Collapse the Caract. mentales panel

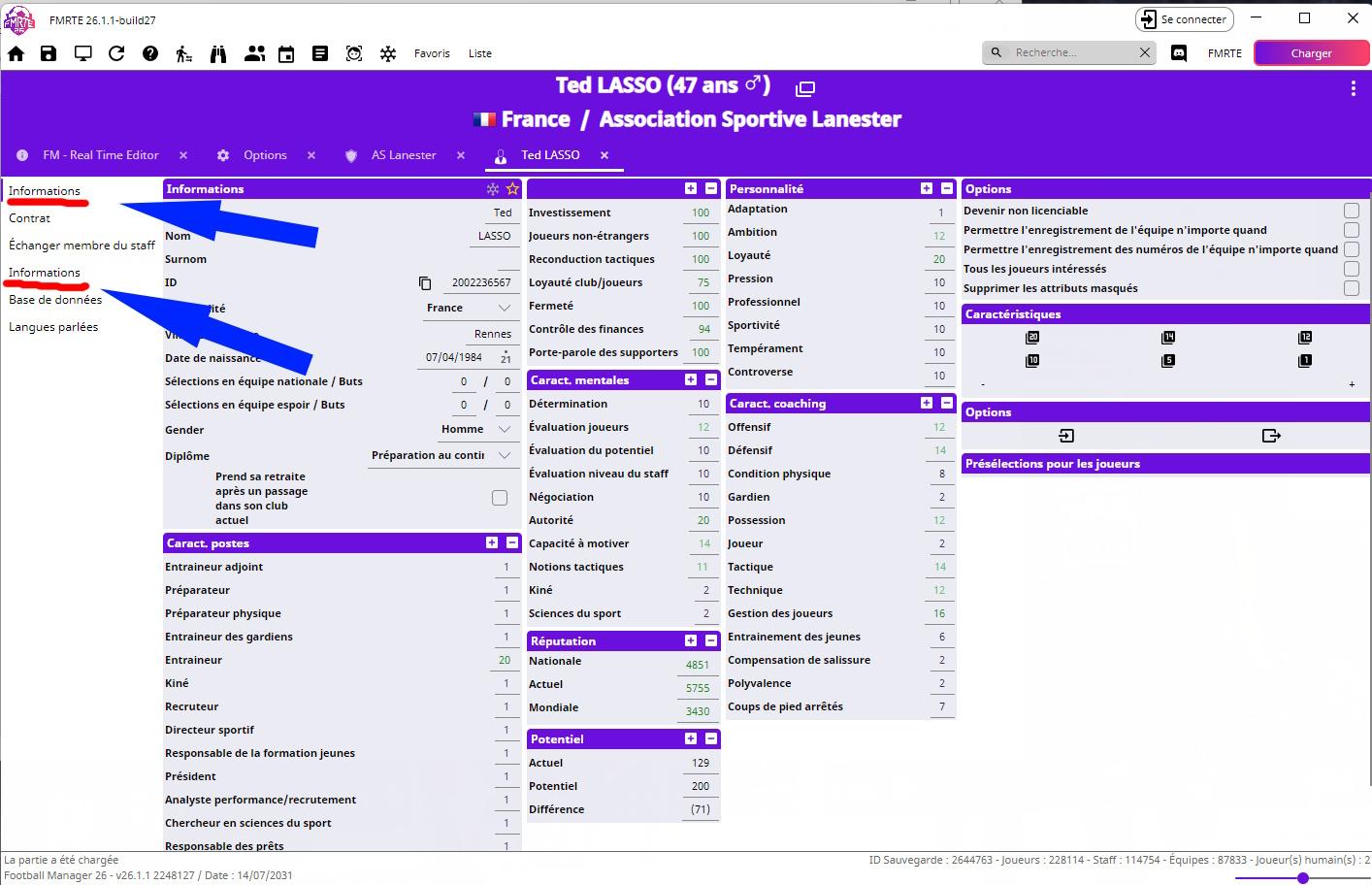(711, 380)
